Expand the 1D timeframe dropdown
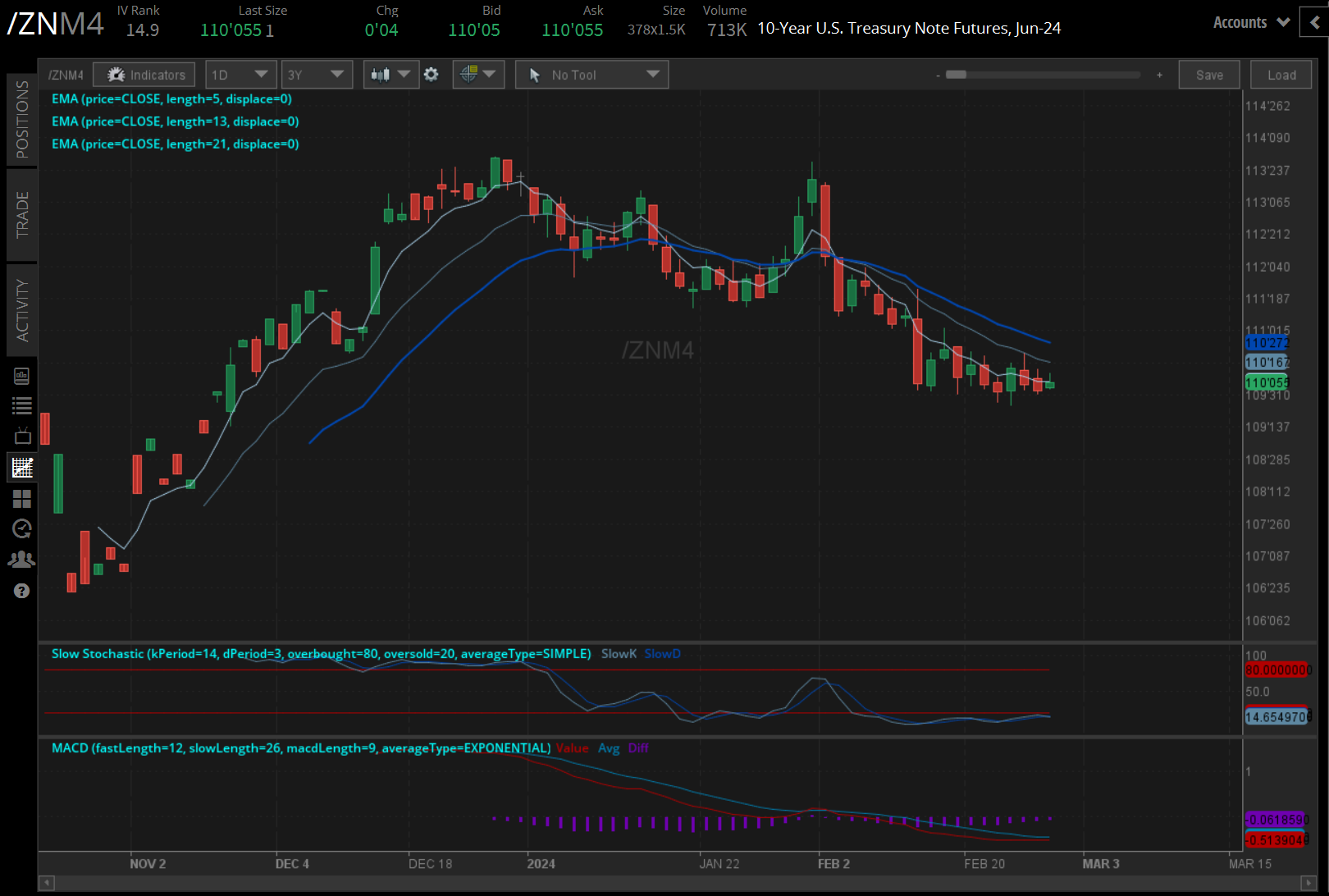Viewport: 1329px width, 896px height. (239, 75)
